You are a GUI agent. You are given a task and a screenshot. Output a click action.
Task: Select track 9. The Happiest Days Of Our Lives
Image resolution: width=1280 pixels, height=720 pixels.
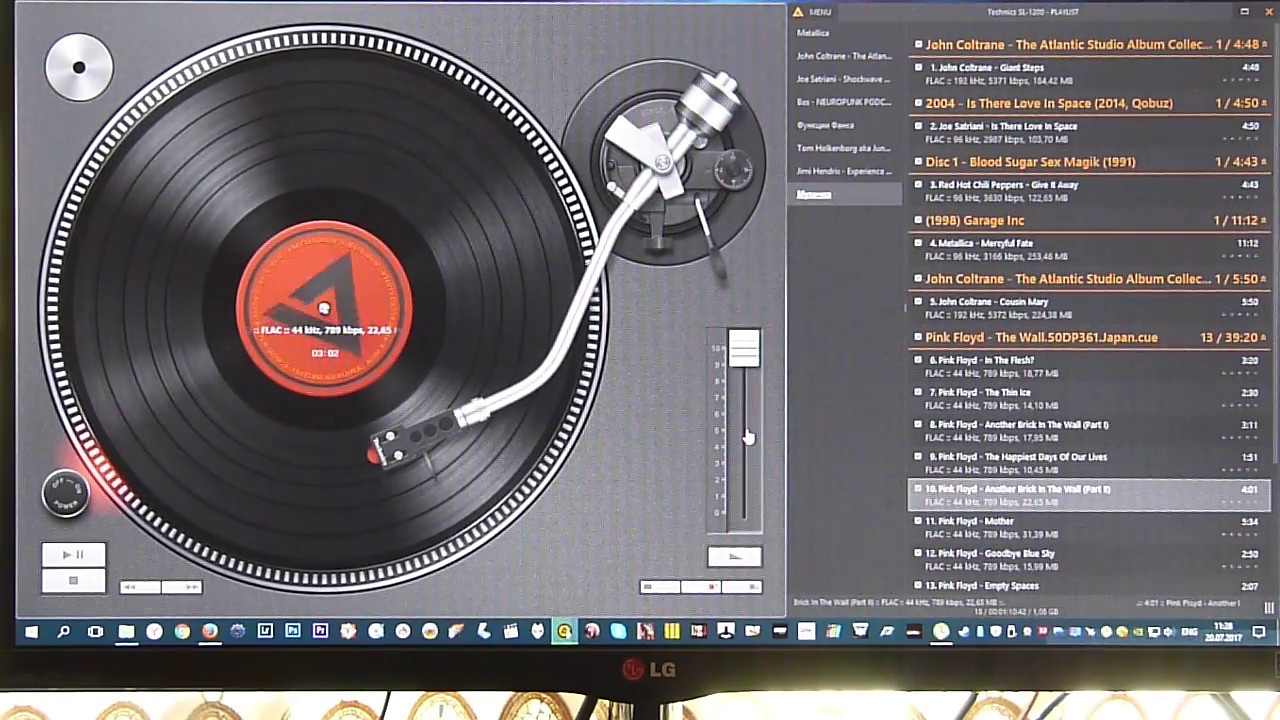[x=1089, y=463]
